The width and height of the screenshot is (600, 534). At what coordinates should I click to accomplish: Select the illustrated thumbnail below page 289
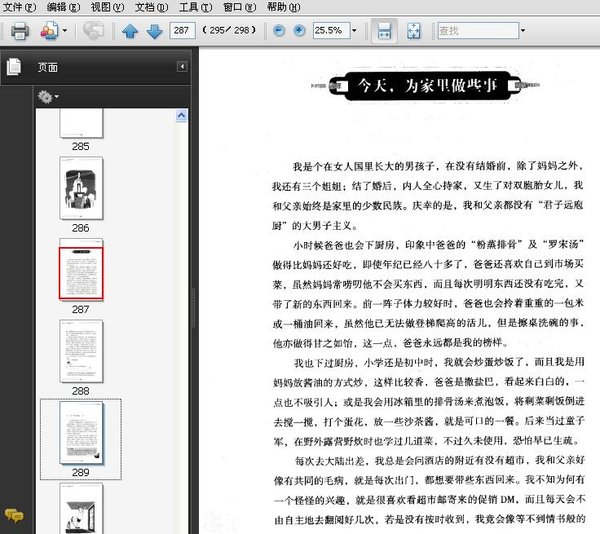pyautogui.click(x=81, y=508)
